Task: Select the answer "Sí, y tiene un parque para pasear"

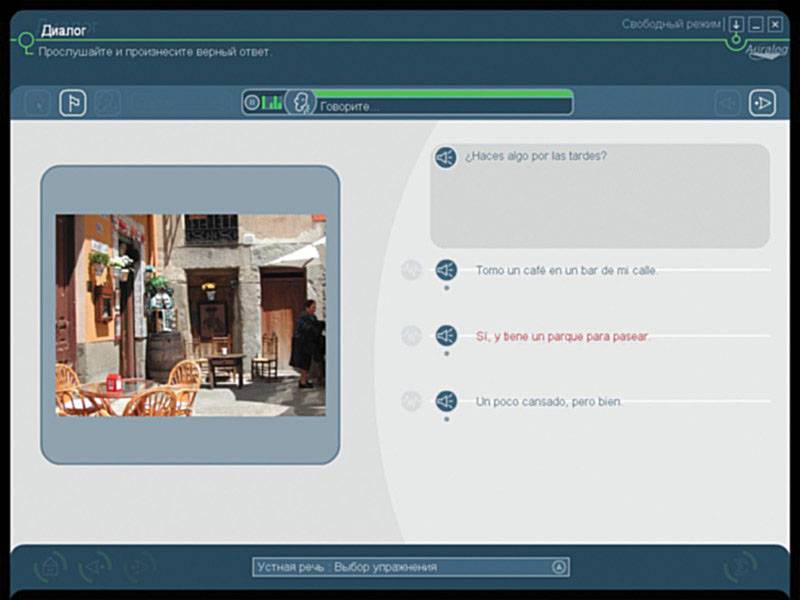Action: point(562,336)
